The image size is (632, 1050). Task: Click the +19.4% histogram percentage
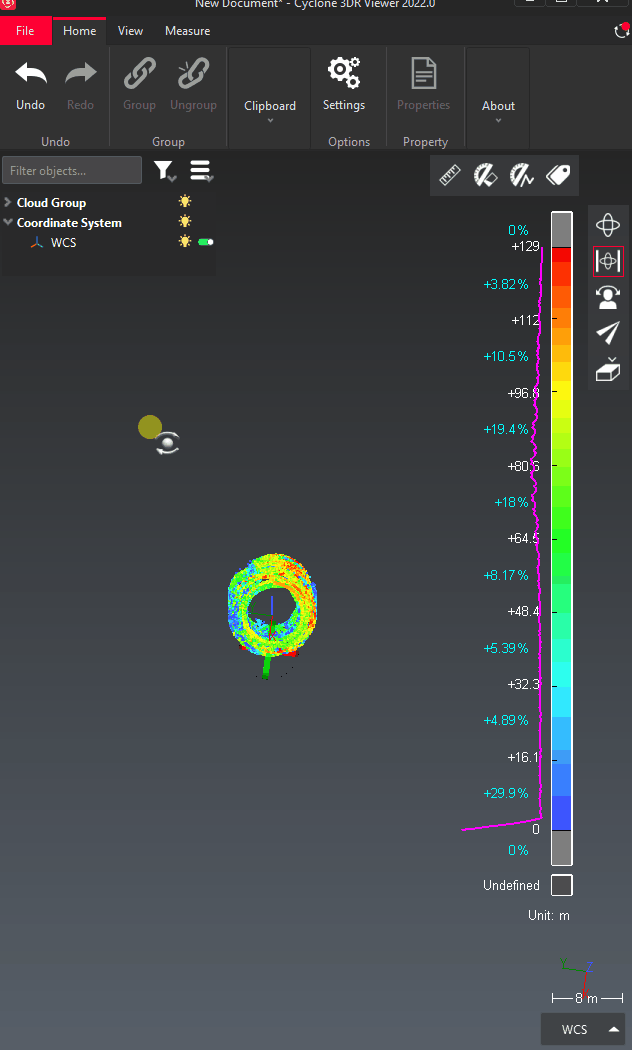click(505, 429)
